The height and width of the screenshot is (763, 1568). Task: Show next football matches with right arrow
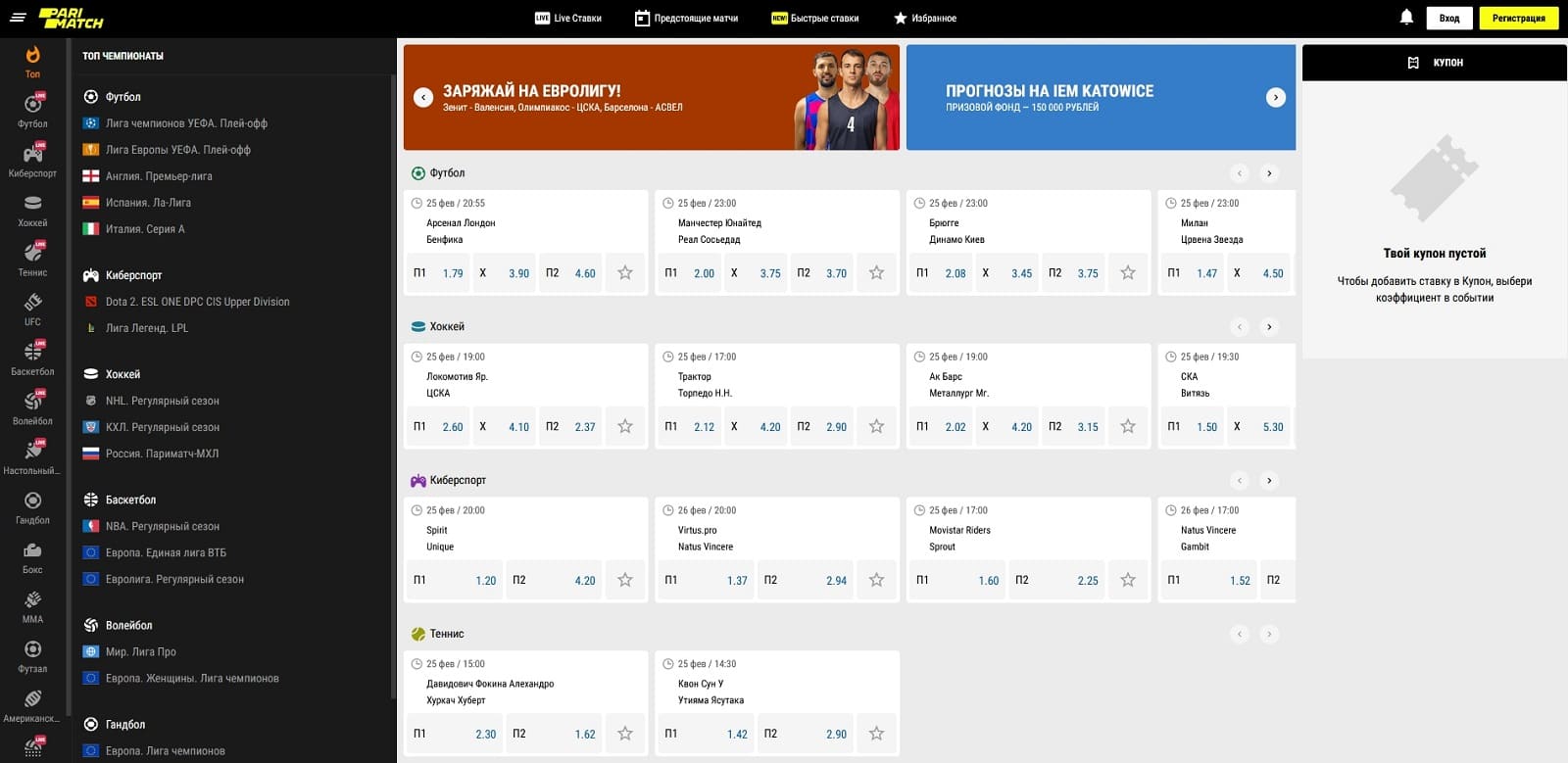(x=1269, y=173)
